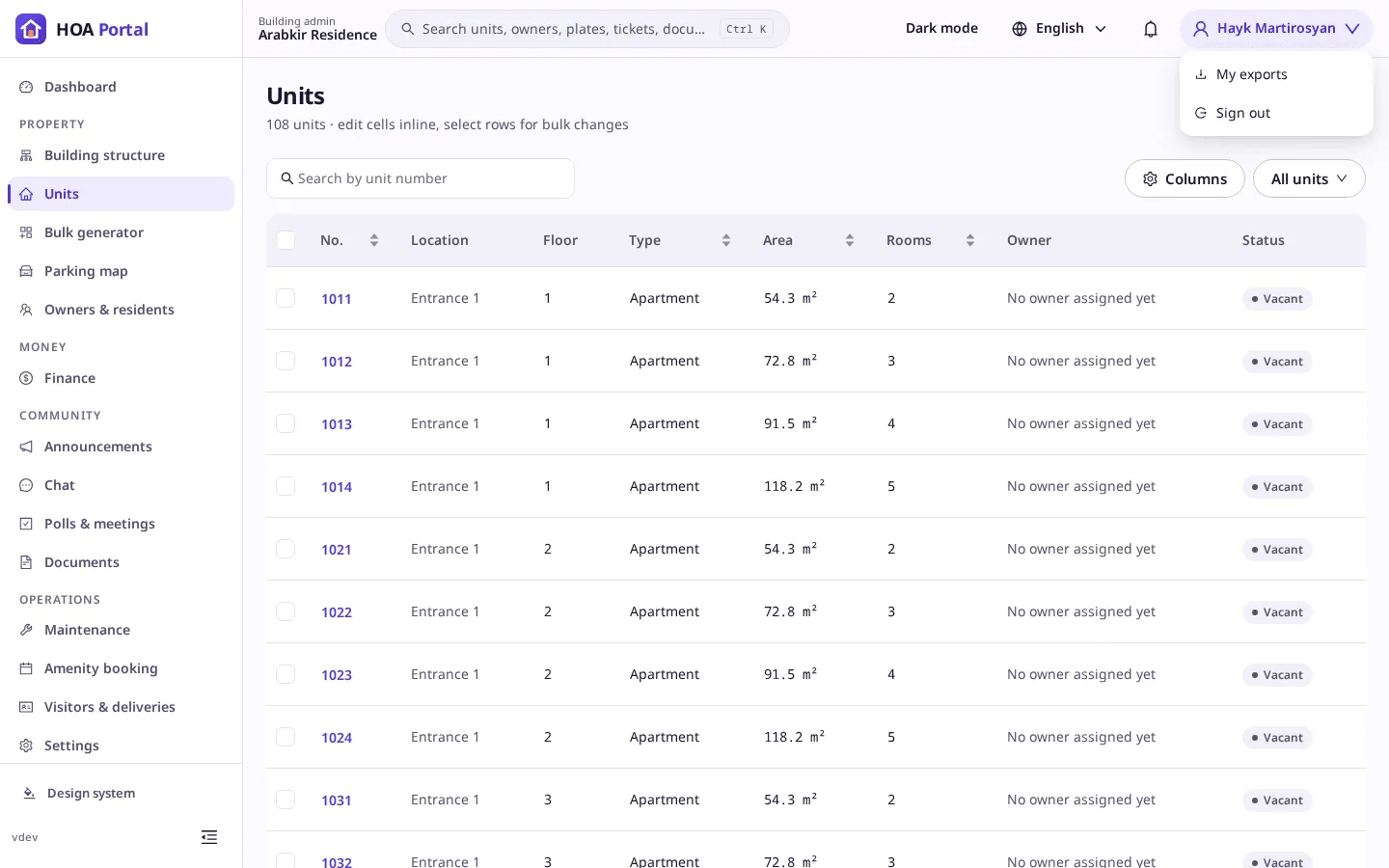
Task: Collapse the sidebar using the indent icon
Action: (x=209, y=837)
